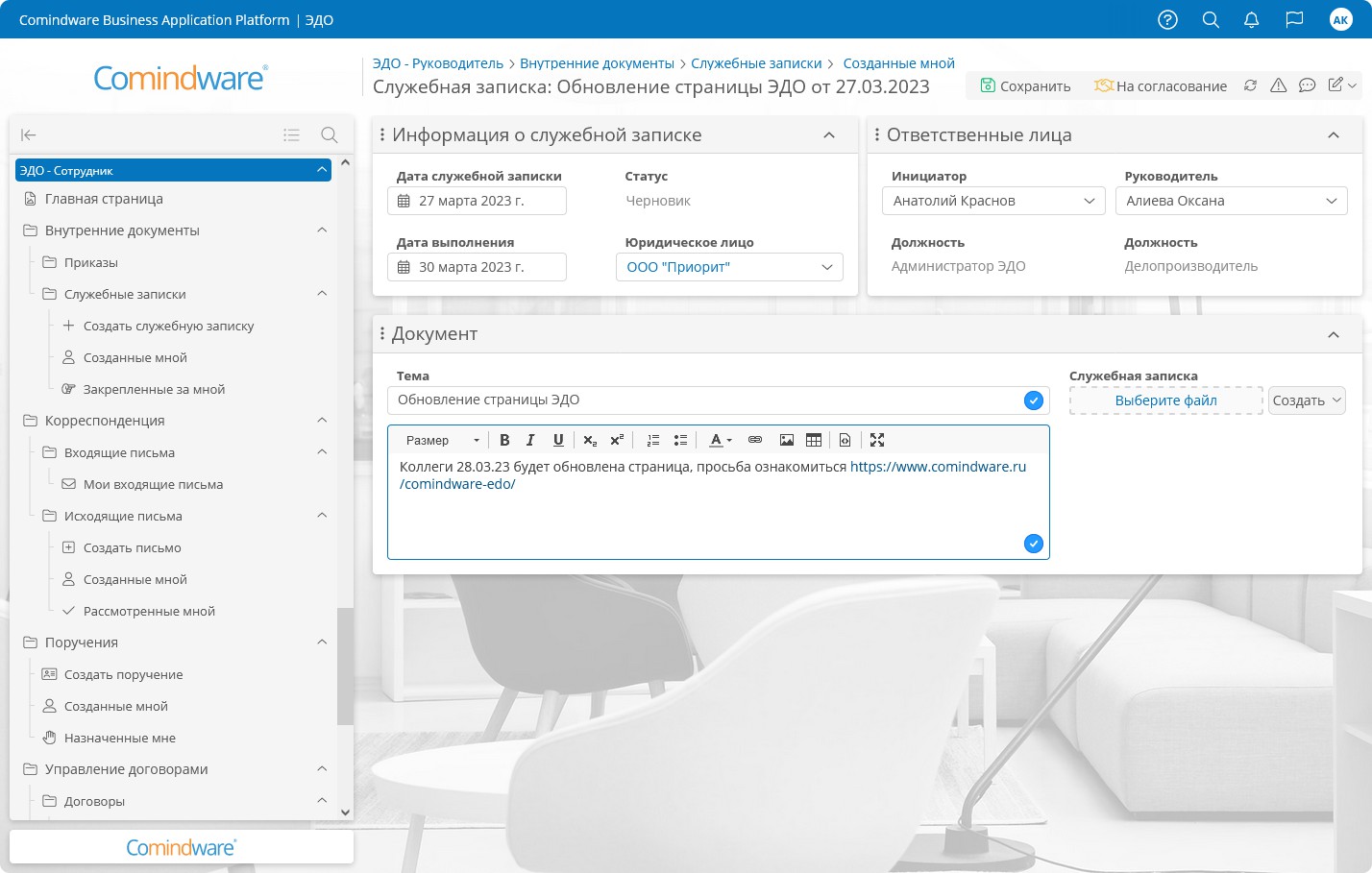This screenshot has width=1372, height=873.
Task: Open the text color picker
Action: coord(721,440)
